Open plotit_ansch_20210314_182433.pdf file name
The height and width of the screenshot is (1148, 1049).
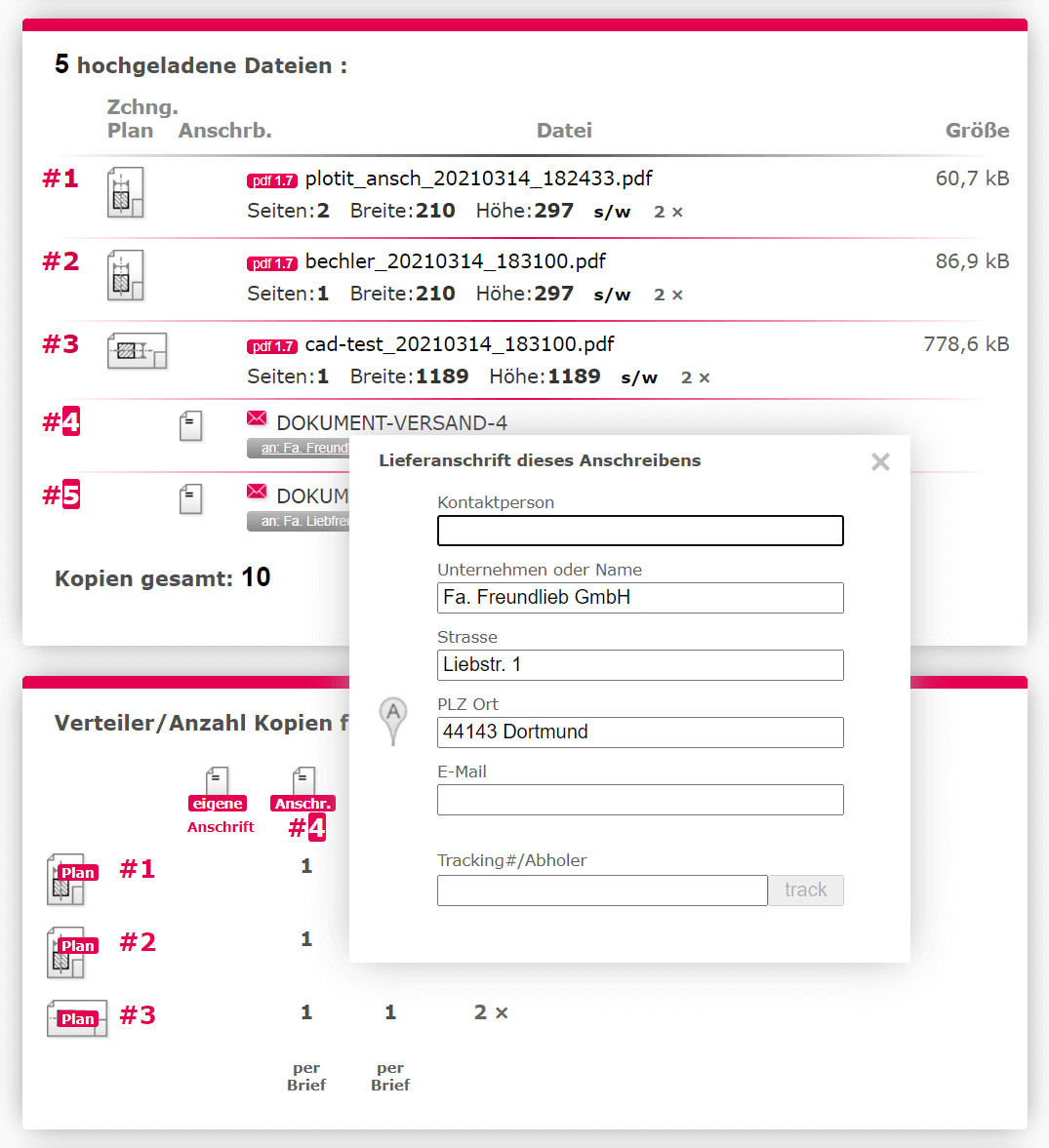coord(478,178)
